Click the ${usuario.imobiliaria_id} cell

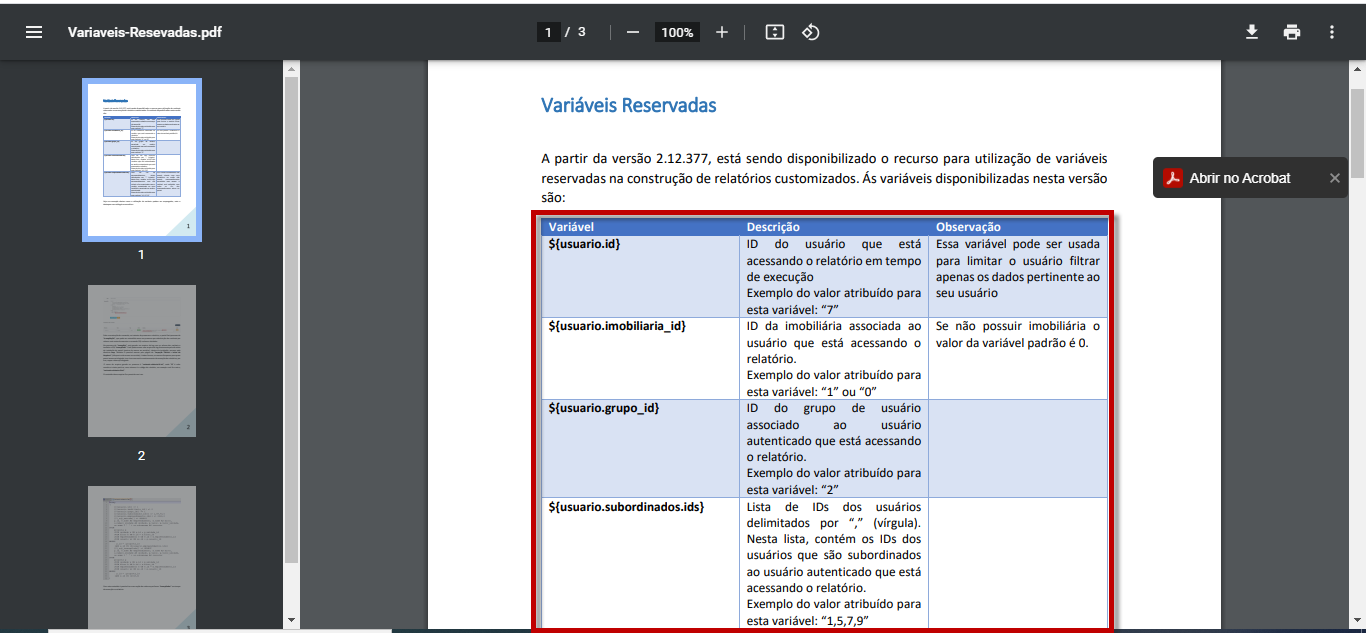(641, 358)
